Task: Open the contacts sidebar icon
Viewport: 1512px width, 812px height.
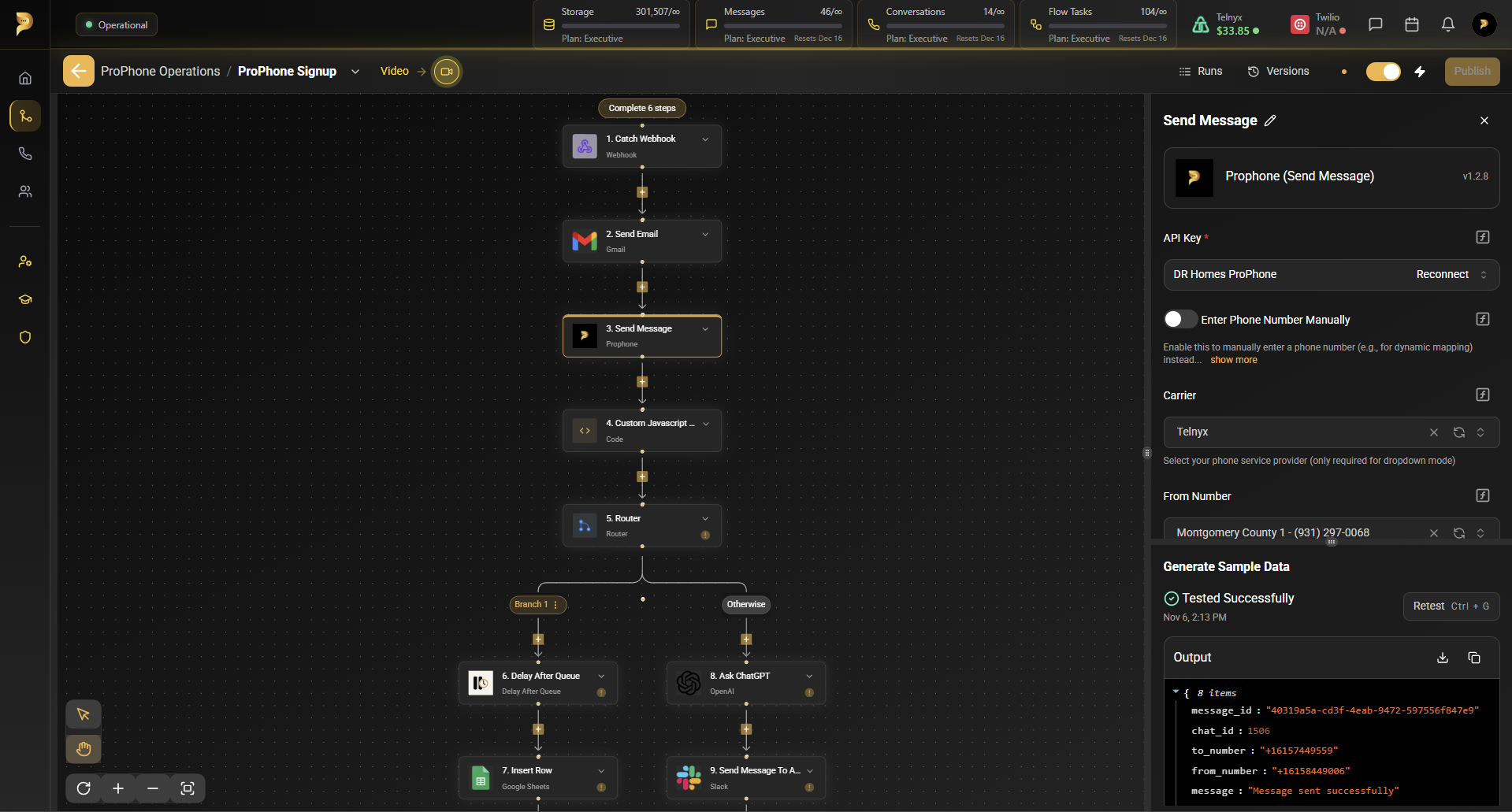Action: click(25, 191)
